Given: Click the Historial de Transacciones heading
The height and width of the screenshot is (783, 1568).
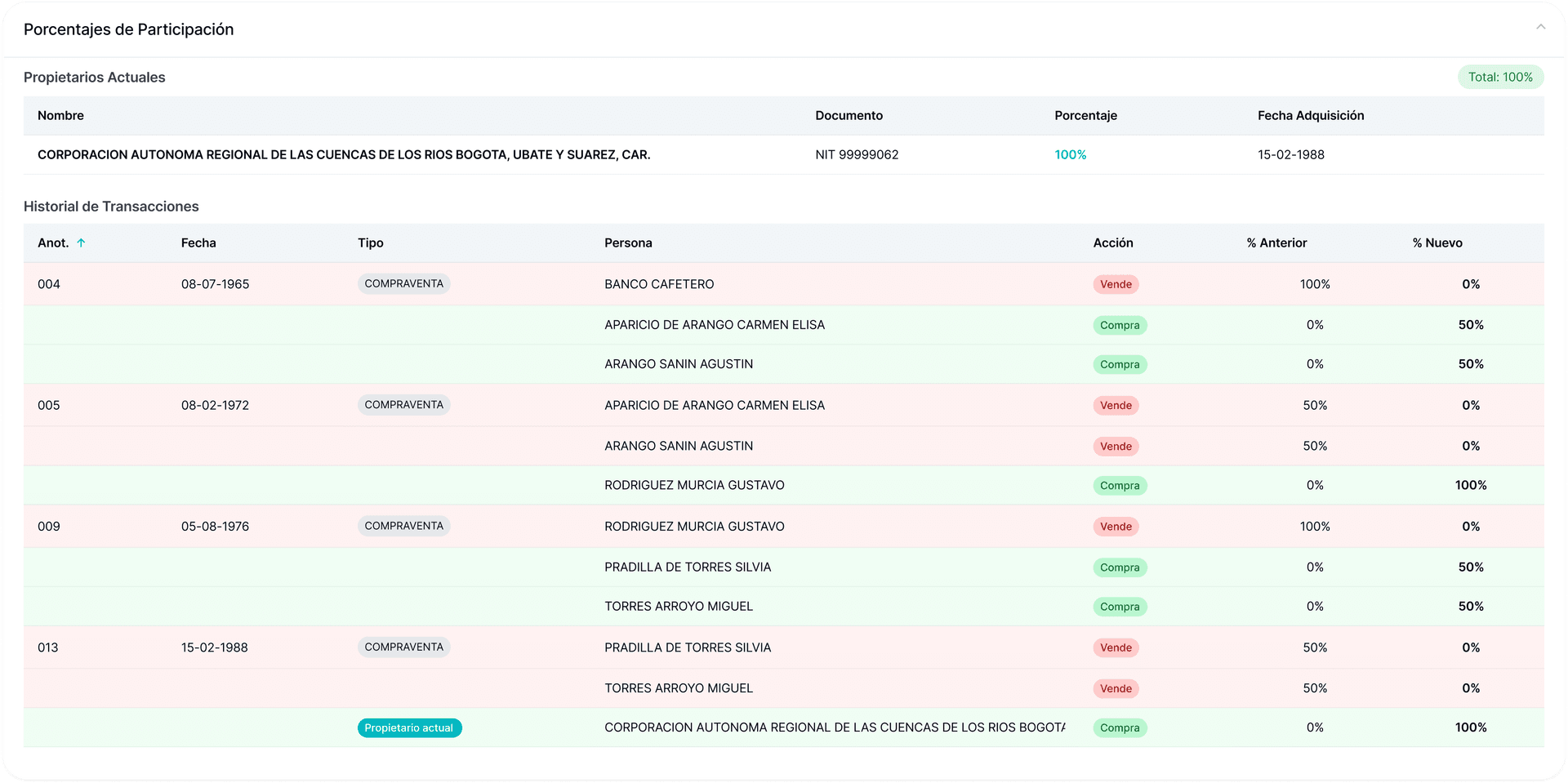Looking at the screenshot, I should click(111, 207).
